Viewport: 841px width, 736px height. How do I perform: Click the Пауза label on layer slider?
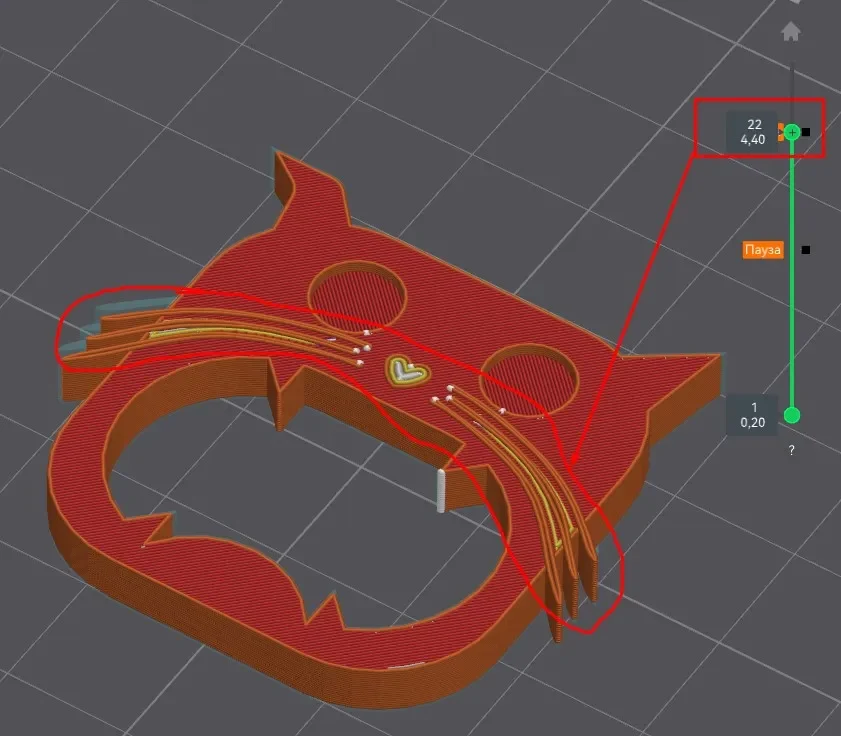click(x=763, y=249)
